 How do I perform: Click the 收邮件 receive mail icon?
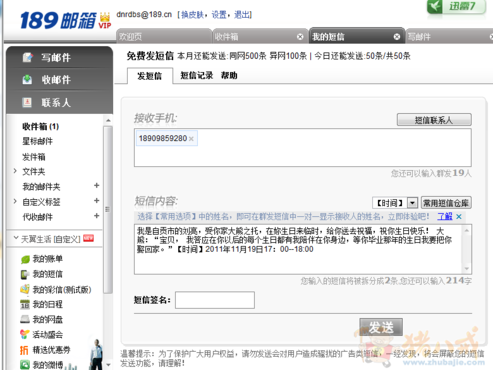(27, 80)
